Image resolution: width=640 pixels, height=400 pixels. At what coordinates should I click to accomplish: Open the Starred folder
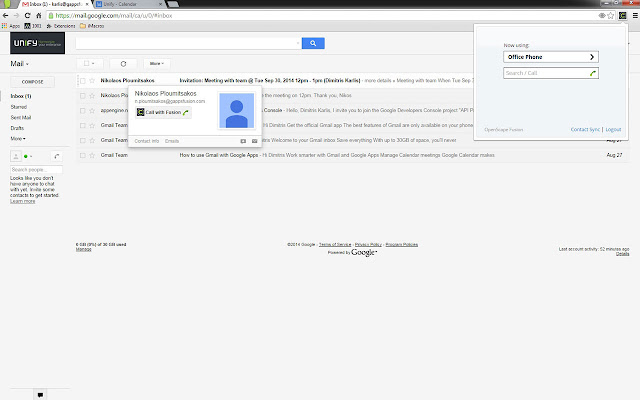coord(19,107)
